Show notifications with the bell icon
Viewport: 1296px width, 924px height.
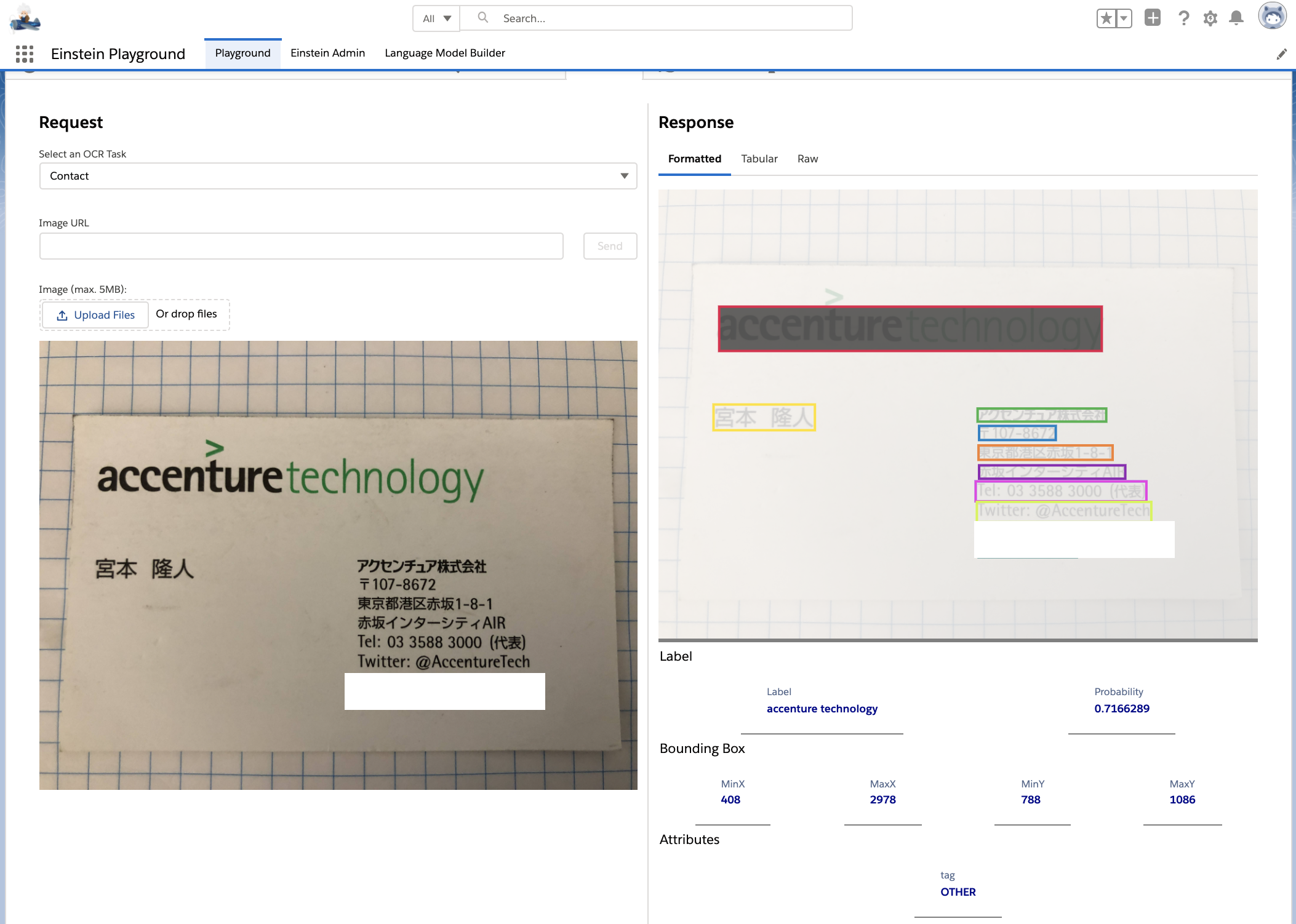click(x=1236, y=18)
